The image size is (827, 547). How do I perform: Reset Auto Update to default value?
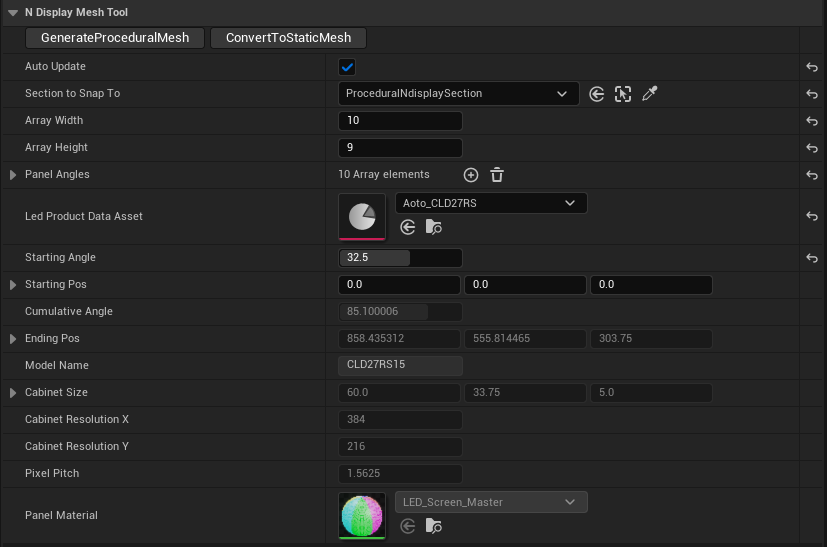[x=812, y=67]
